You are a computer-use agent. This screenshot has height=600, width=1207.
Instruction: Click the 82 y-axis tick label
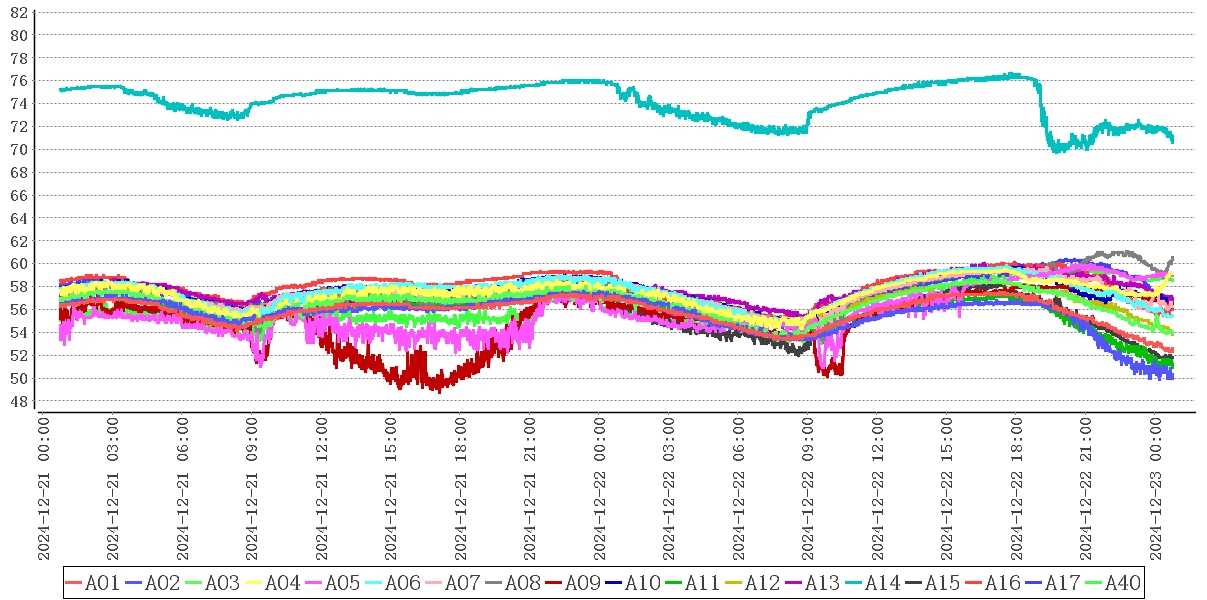pos(18,12)
